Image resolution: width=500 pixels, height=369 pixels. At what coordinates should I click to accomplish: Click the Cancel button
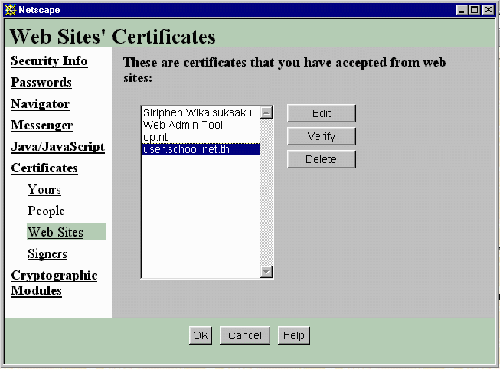pos(245,335)
